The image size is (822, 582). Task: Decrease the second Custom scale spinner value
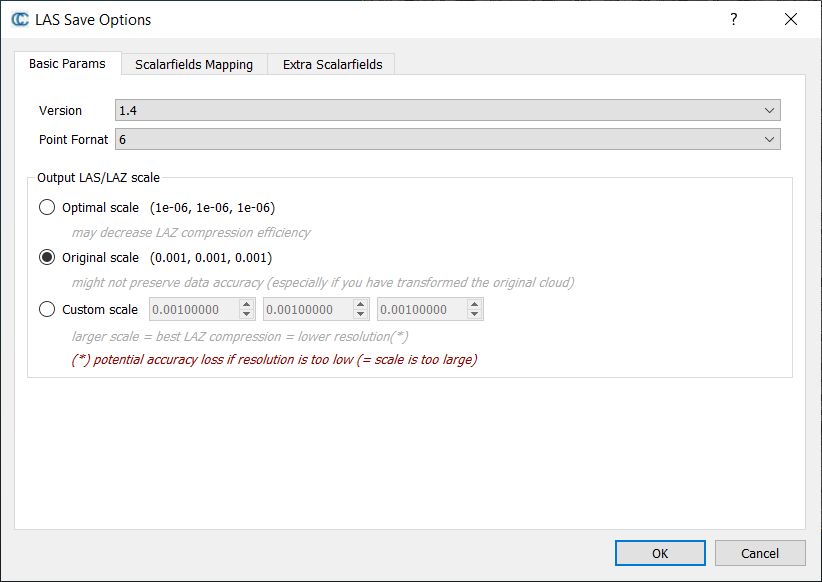[x=360, y=315]
